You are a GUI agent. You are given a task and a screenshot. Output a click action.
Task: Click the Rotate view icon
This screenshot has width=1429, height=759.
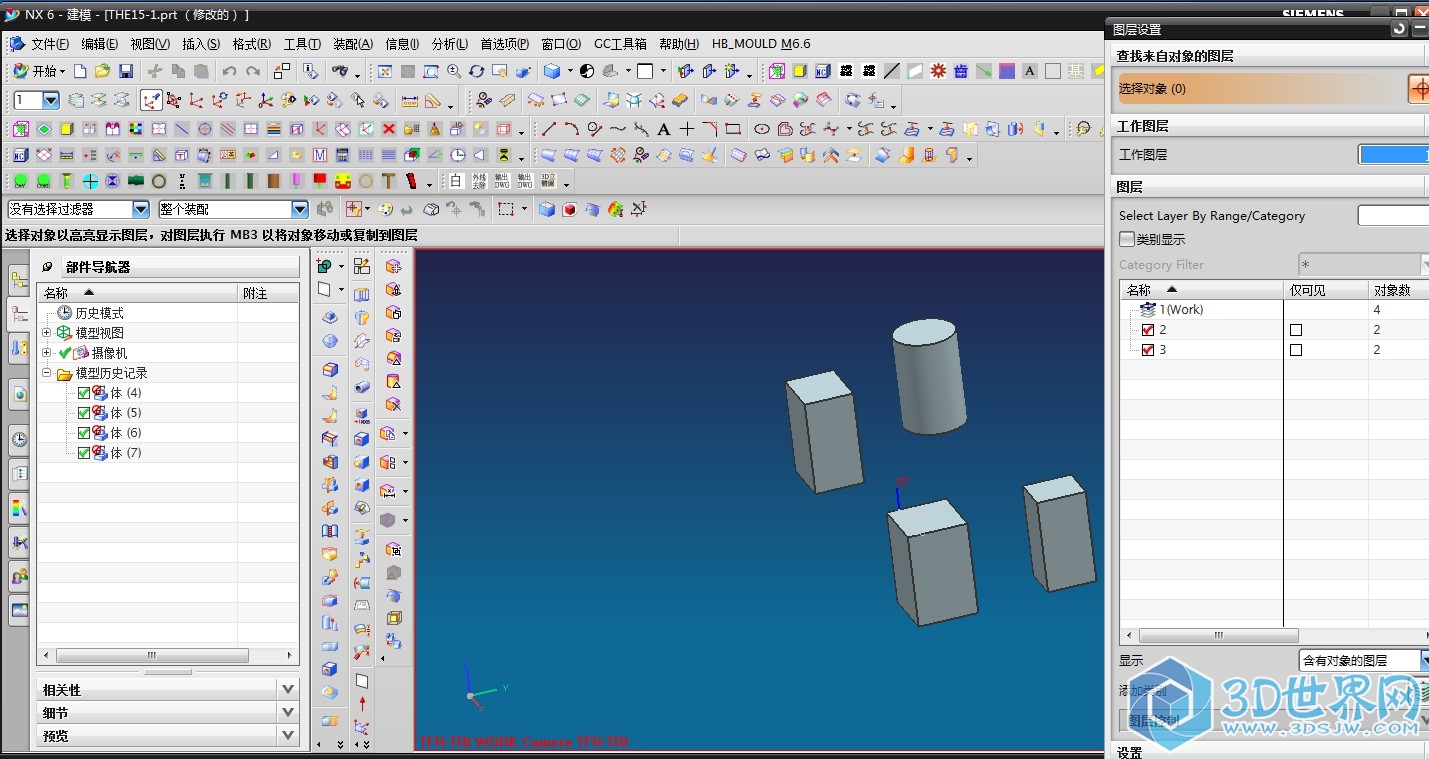476,71
